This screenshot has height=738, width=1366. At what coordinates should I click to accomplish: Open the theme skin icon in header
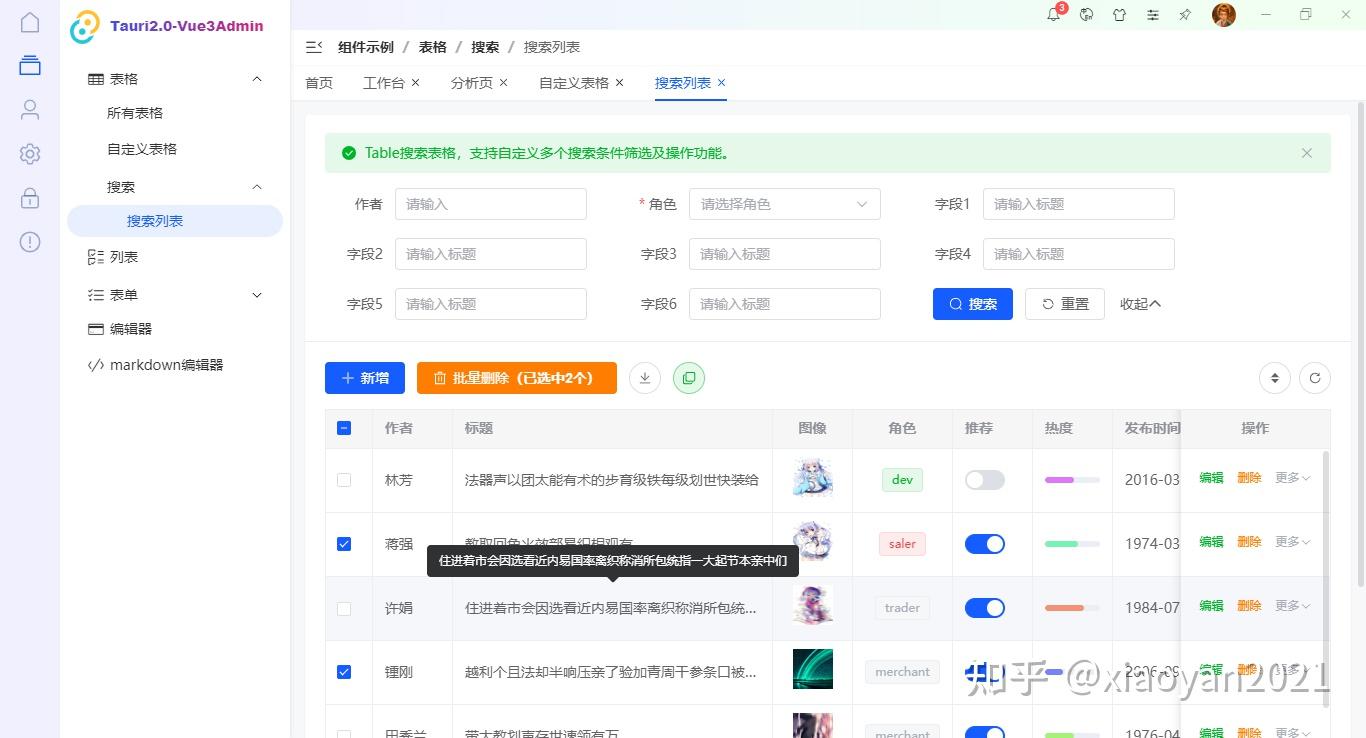pos(1120,15)
